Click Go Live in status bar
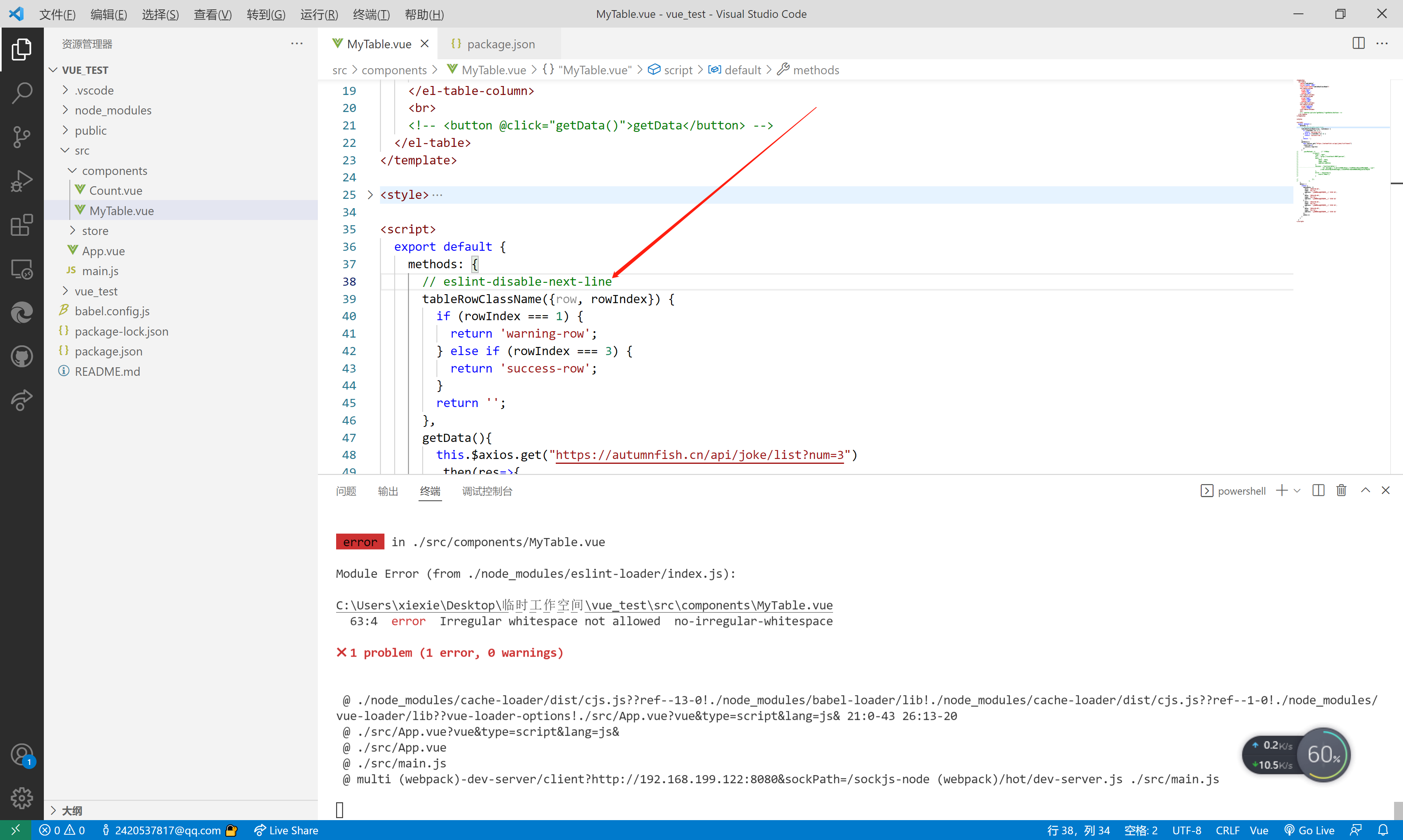The height and width of the screenshot is (840, 1403). (x=1309, y=830)
